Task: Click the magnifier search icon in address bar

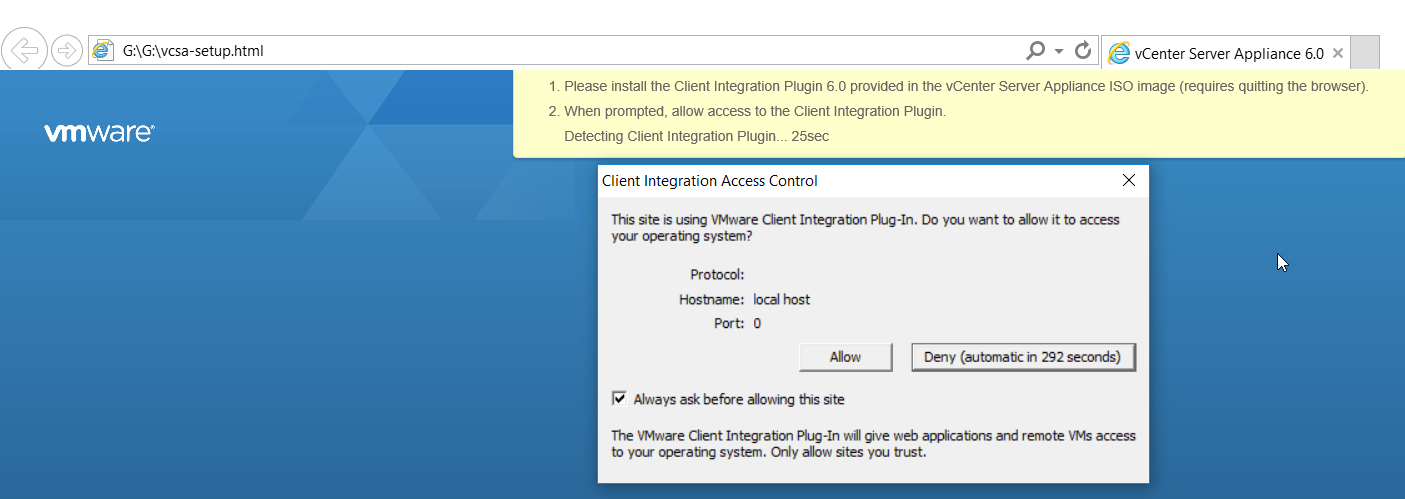Action: 1036,51
